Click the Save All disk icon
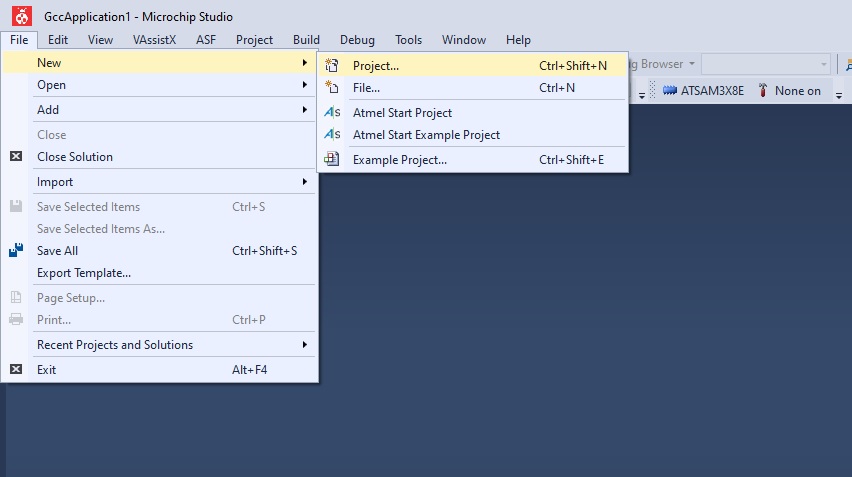852x477 pixels. pos(16,251)
